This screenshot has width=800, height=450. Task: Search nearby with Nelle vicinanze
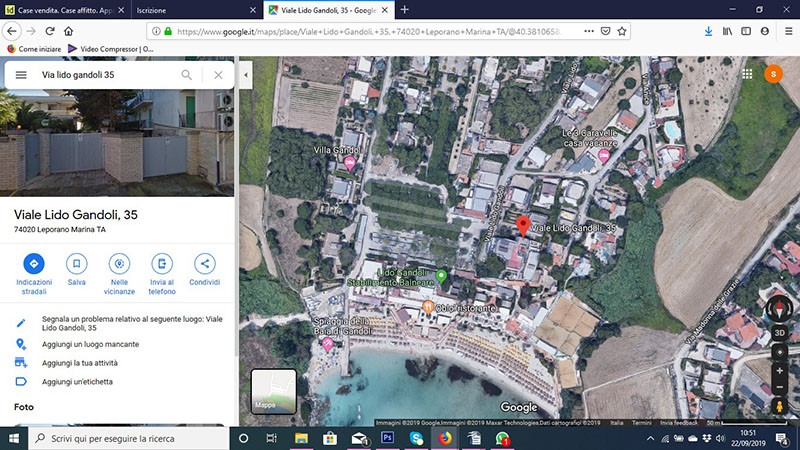click(119, 264)
